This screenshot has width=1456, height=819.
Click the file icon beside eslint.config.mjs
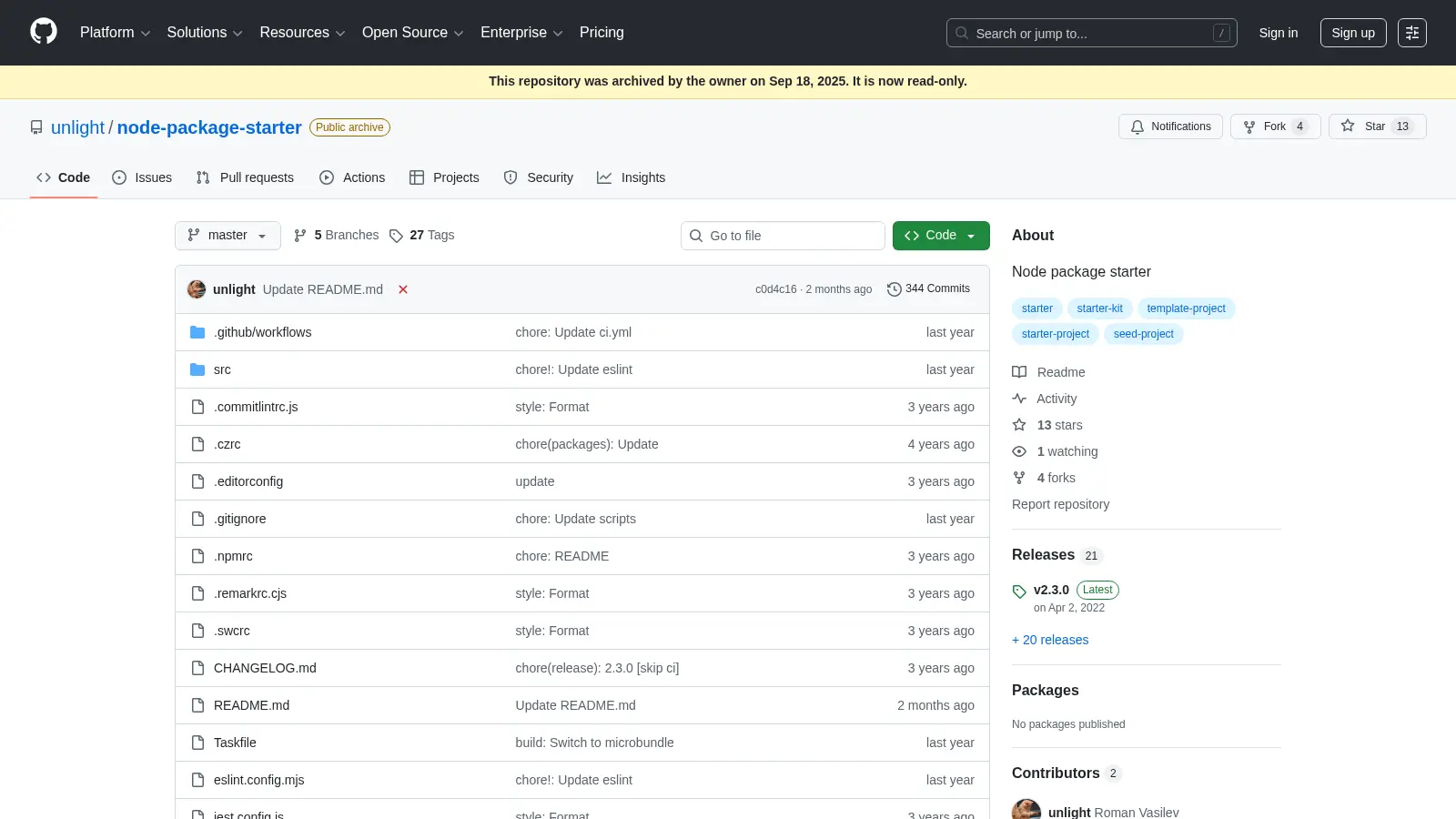click(197, 780)
